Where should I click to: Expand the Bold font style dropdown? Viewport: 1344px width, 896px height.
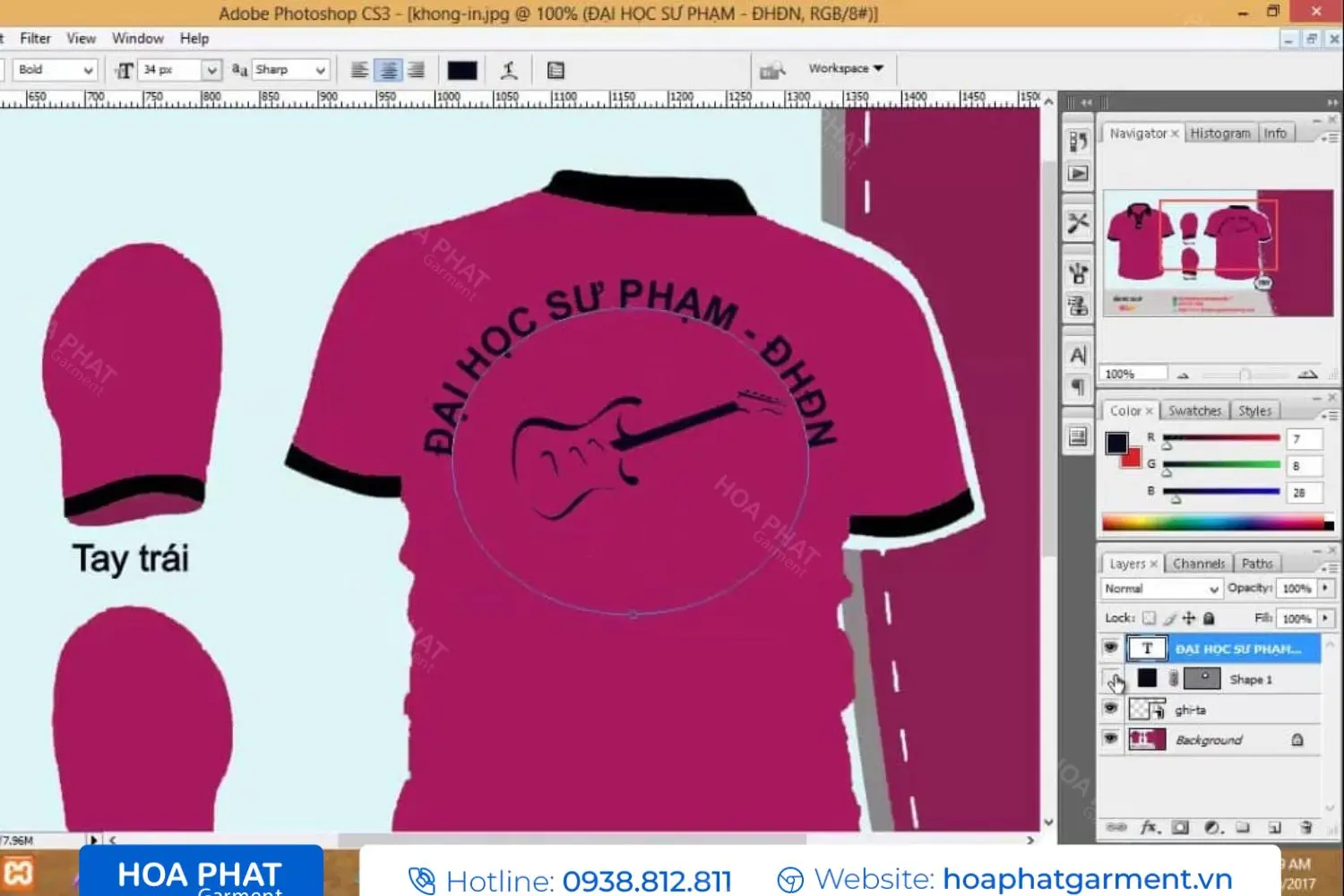point(56,70)
